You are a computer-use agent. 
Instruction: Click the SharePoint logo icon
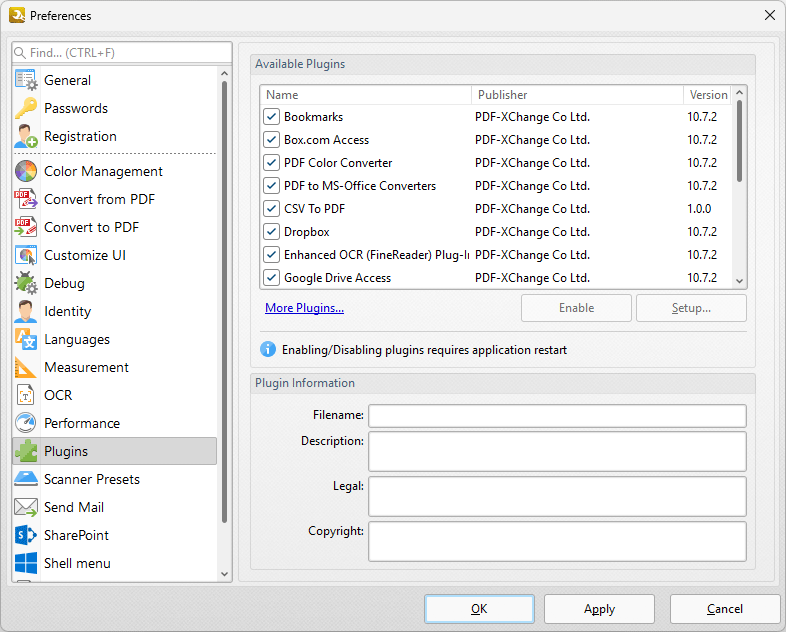pos(26,535)
